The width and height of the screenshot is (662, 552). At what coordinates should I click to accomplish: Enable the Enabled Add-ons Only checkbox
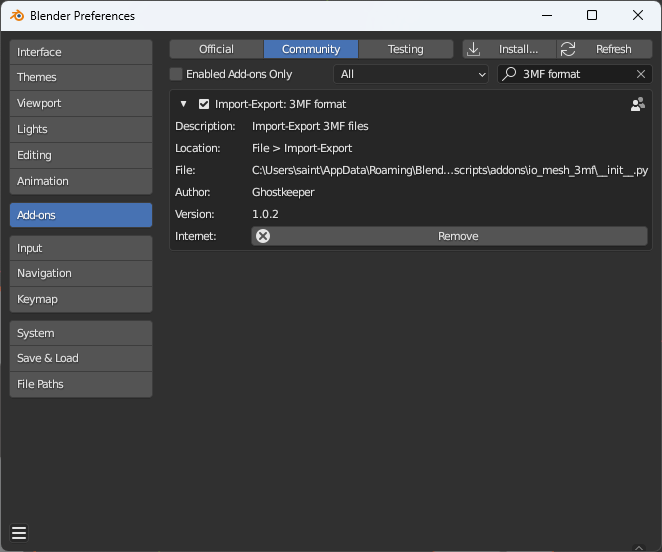(x=177, y=74)
